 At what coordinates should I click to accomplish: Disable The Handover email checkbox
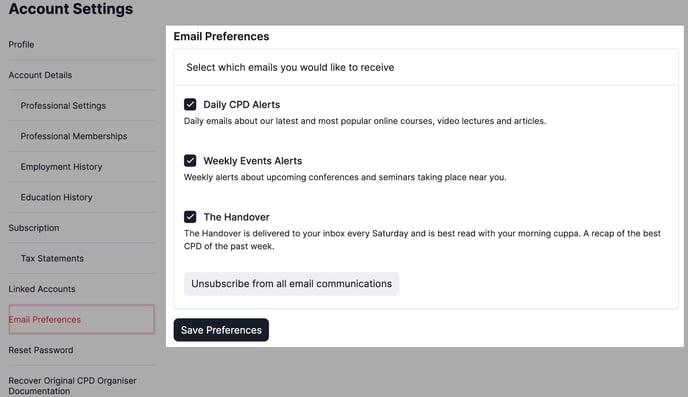pos(190,217)
